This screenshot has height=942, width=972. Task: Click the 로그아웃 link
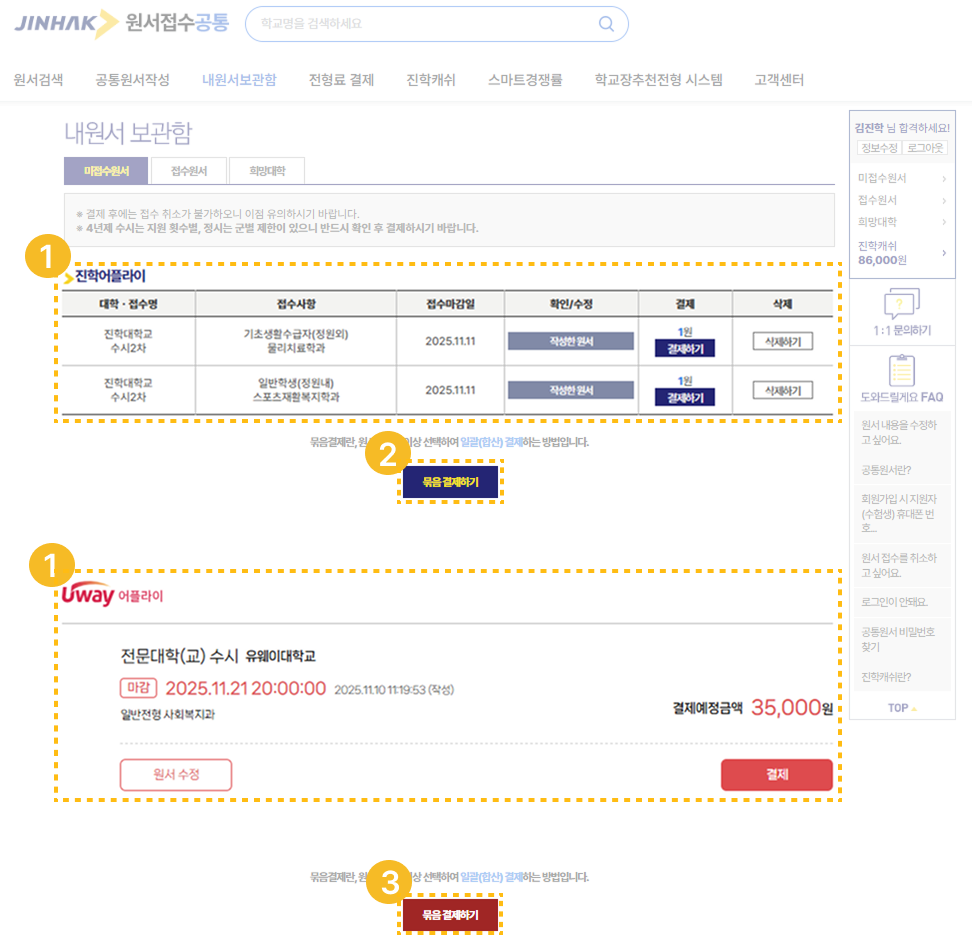(925, 149)
